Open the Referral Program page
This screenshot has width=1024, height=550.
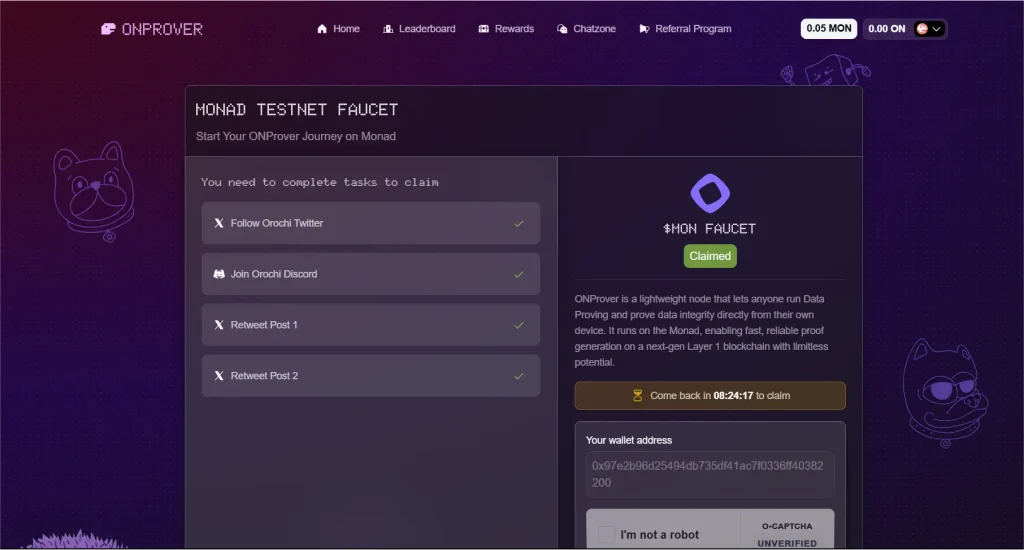pos(685,29)
